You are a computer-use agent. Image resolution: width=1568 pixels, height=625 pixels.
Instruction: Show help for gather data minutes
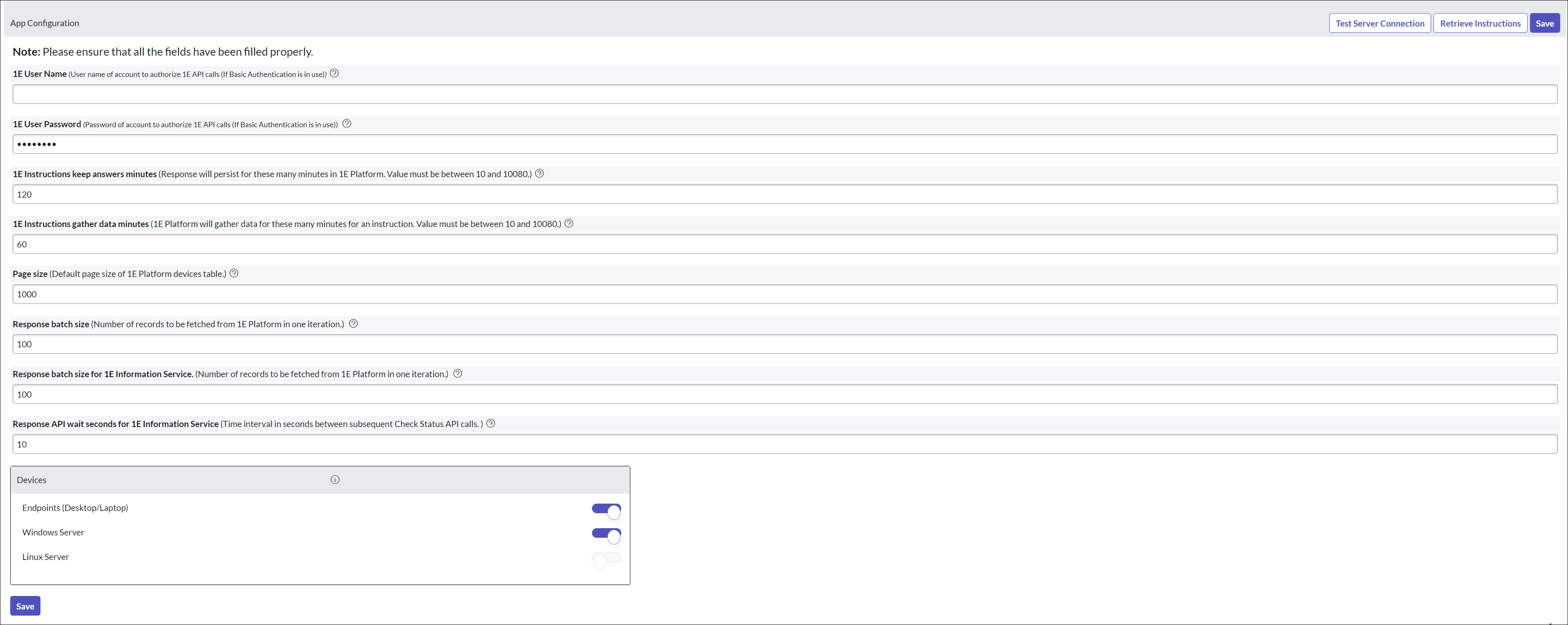tap(569, 224)
